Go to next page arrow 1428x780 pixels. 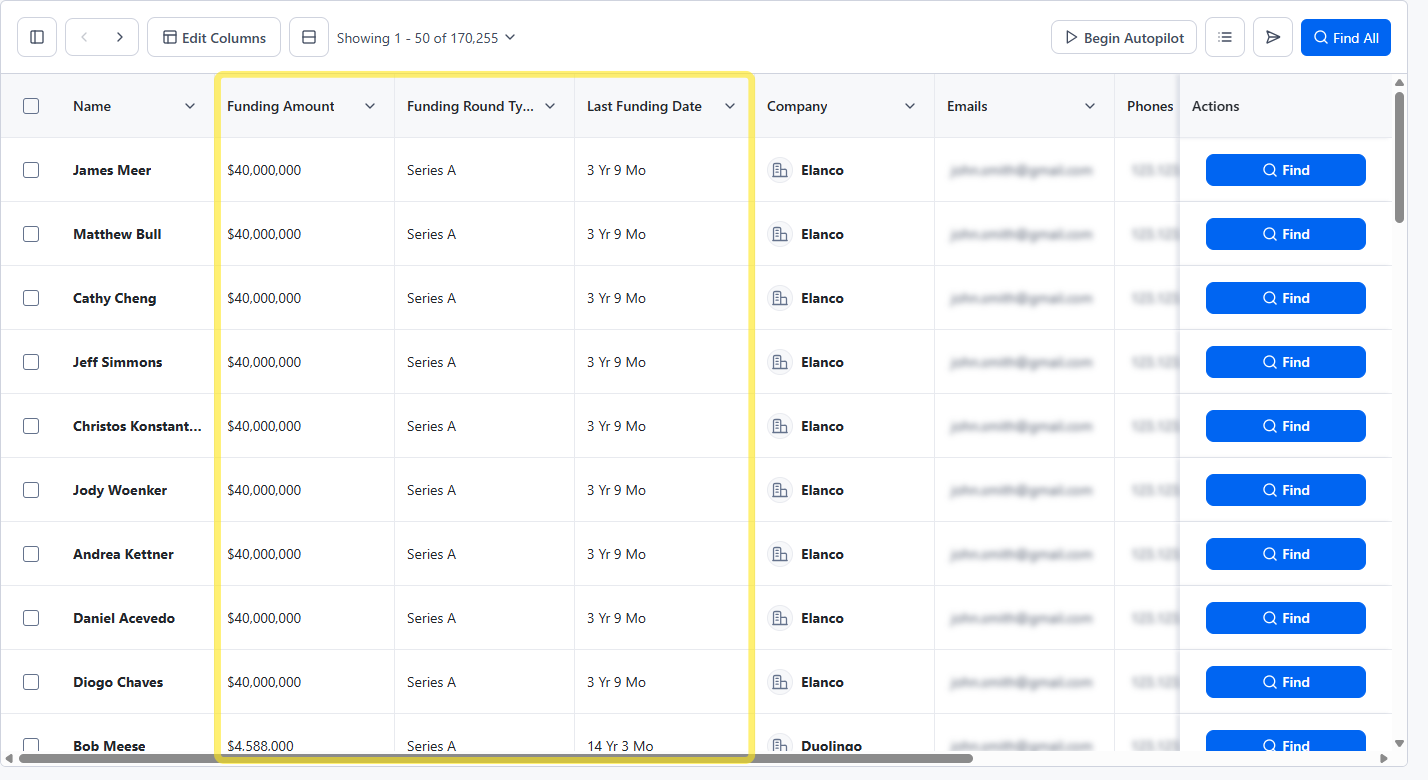[120, 37]
